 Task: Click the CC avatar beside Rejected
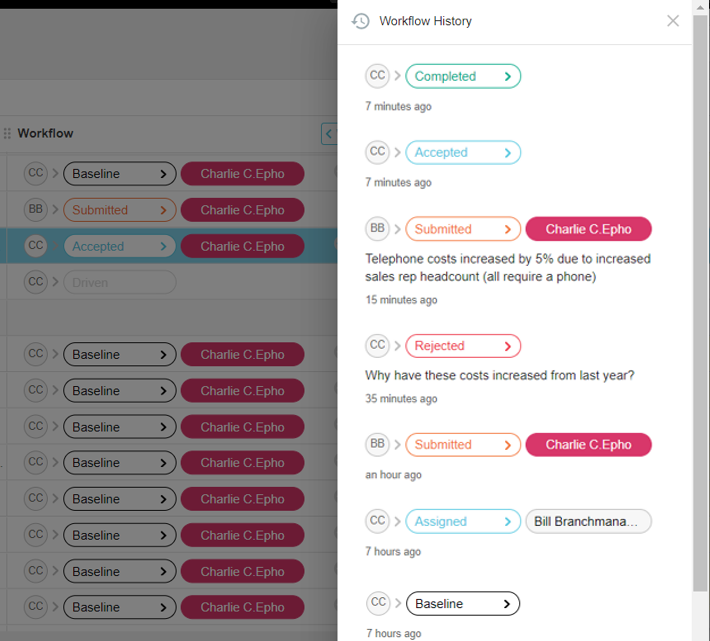377,346
